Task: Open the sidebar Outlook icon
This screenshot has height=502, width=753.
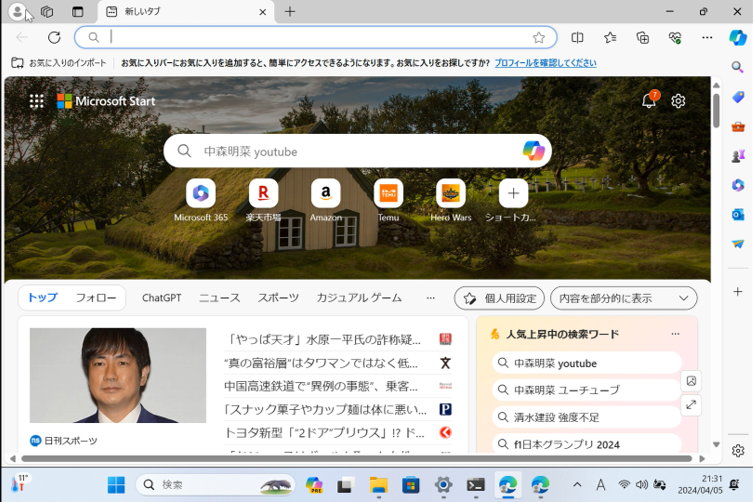Action: click(738, 214)
